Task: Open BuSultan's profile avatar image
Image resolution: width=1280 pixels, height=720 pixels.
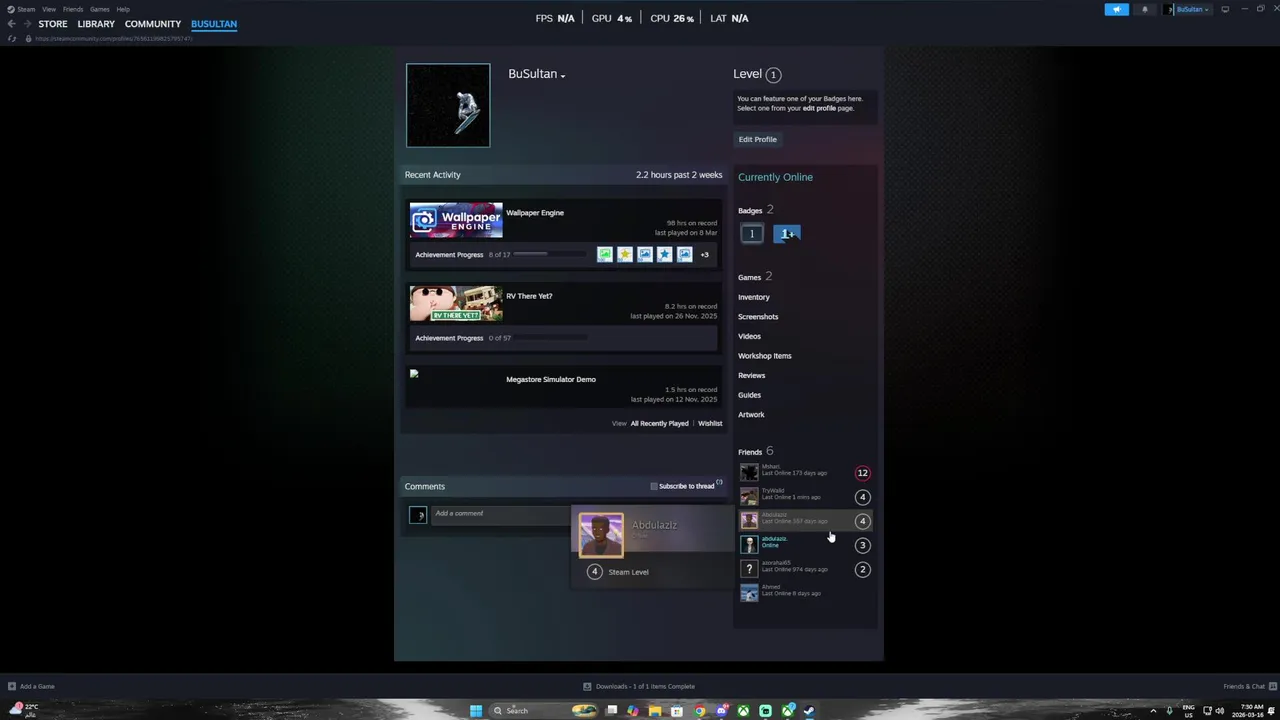Action: click(x=448, y=105)
